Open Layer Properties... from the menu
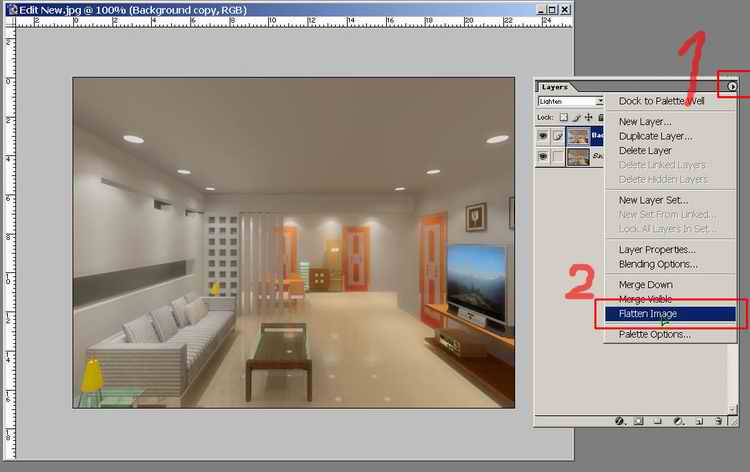This screenshot has width=750, height=472. point(657,250)
